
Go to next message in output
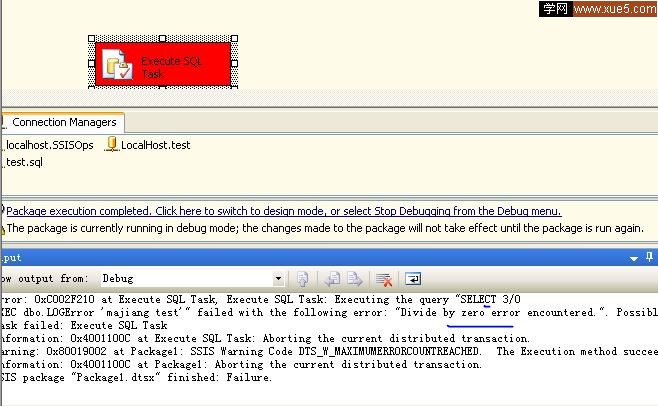pos(352,278)
